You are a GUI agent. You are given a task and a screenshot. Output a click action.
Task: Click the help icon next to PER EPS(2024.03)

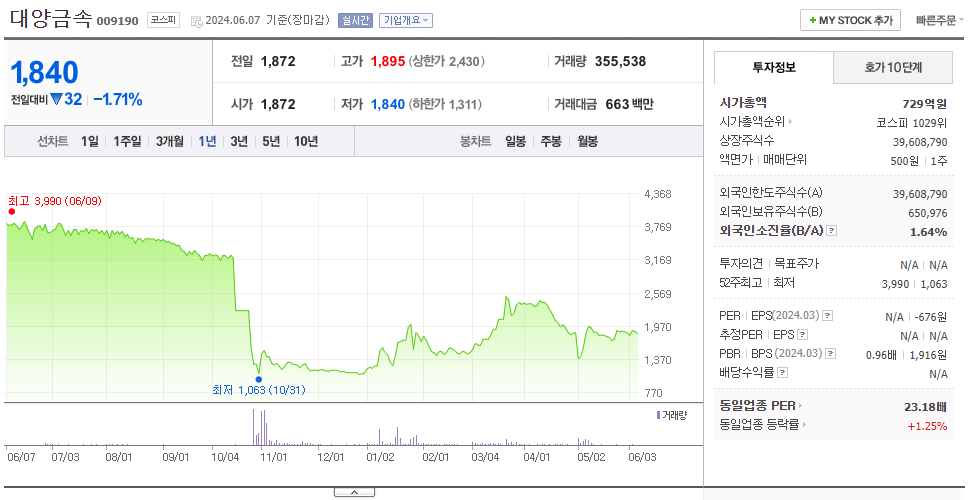tap(828, 316)
